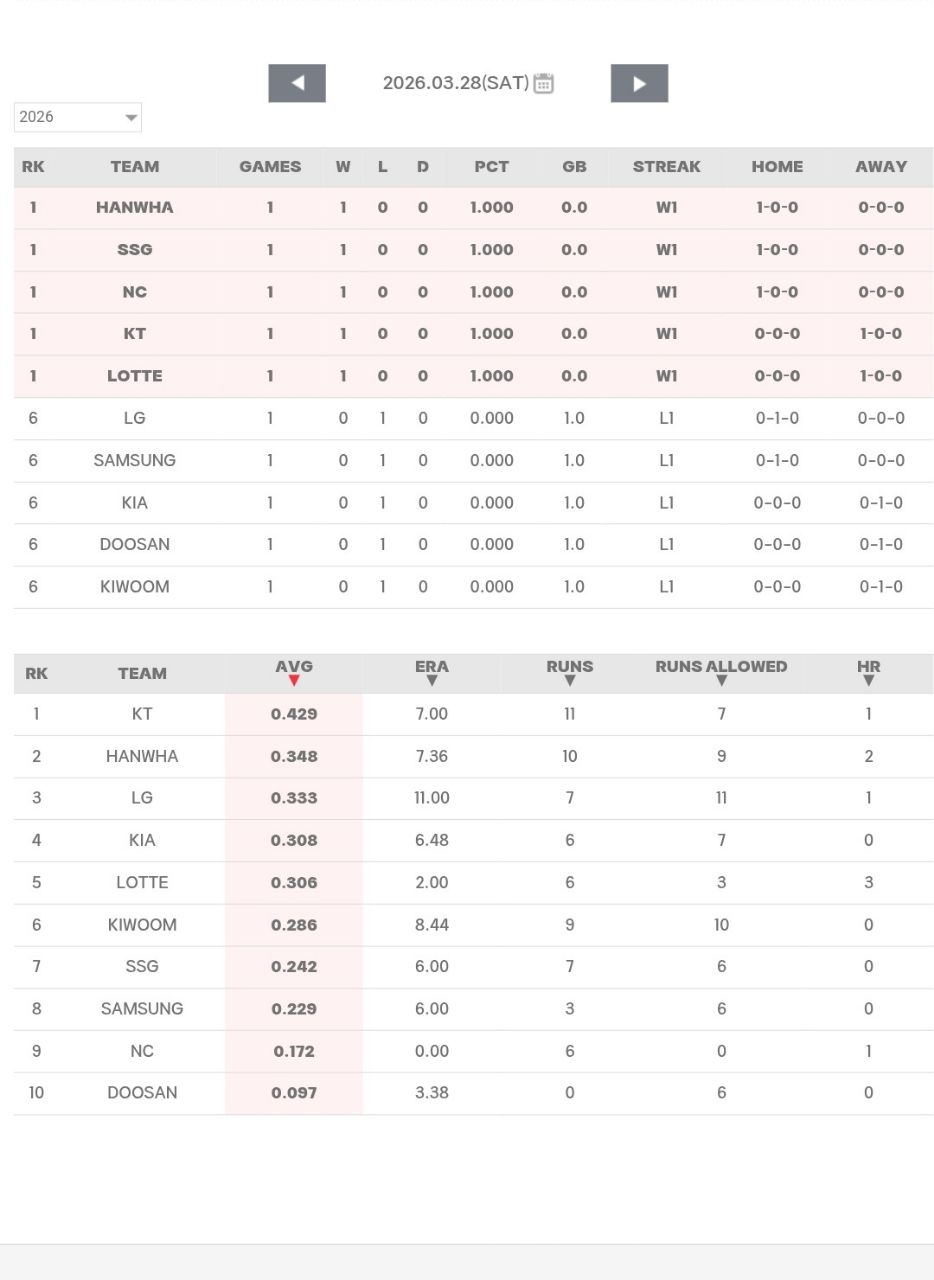This screenshot has height=1280, width=934.
Task: Sort teams by HR arrow
Action: (x=868, y=681)
